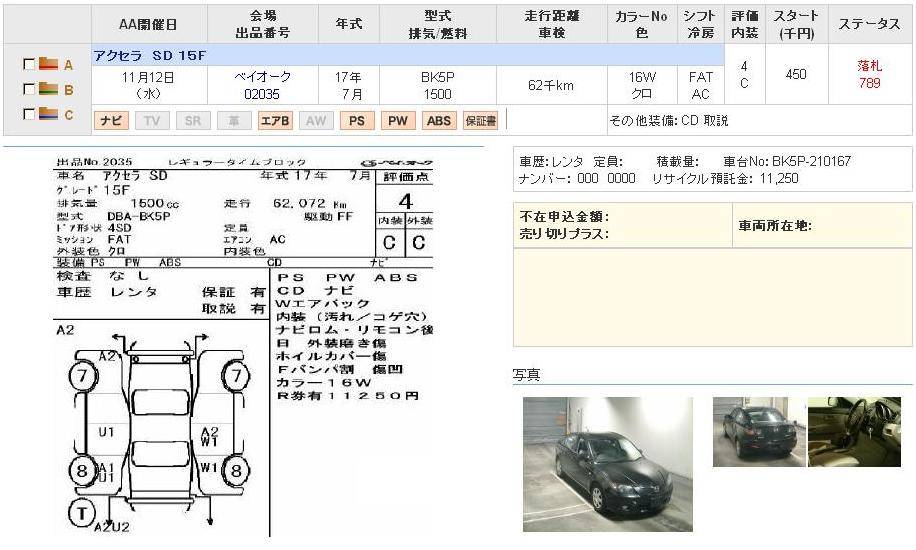Click the 売り切りプラス label
Screen dimensions: 916x550
(564, 234)
